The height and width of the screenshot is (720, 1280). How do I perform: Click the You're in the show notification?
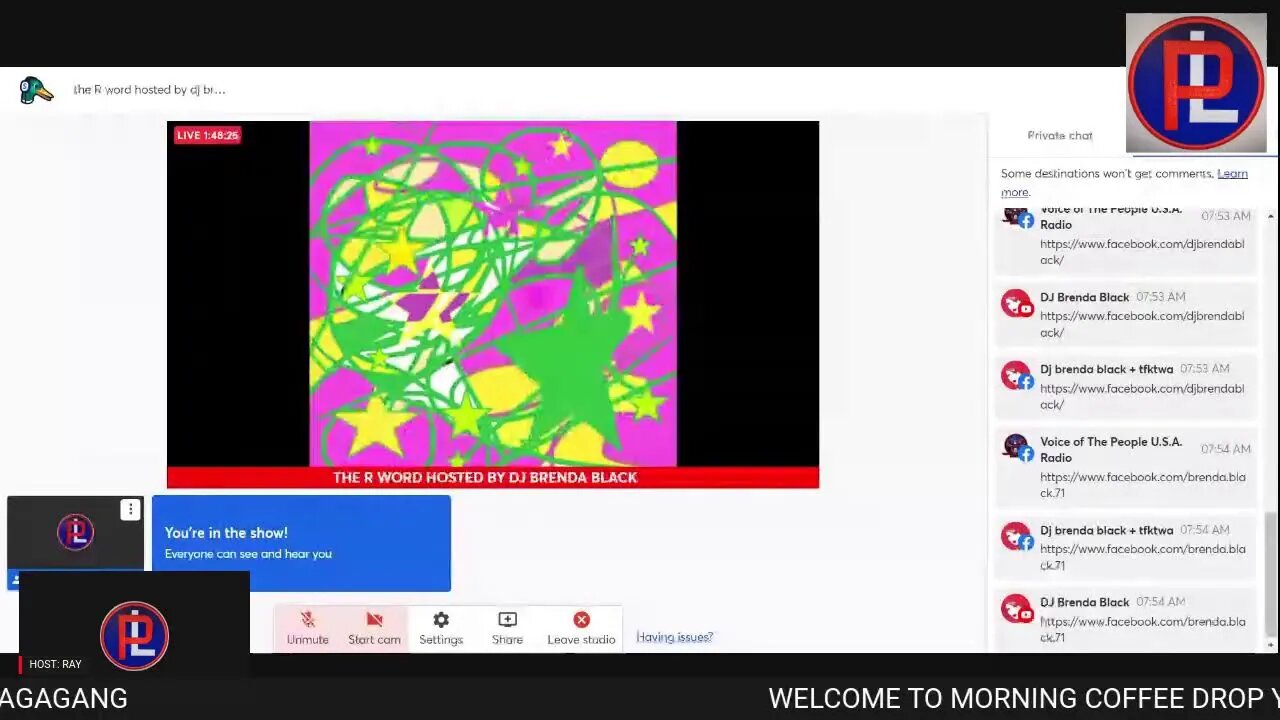[301, 543]
